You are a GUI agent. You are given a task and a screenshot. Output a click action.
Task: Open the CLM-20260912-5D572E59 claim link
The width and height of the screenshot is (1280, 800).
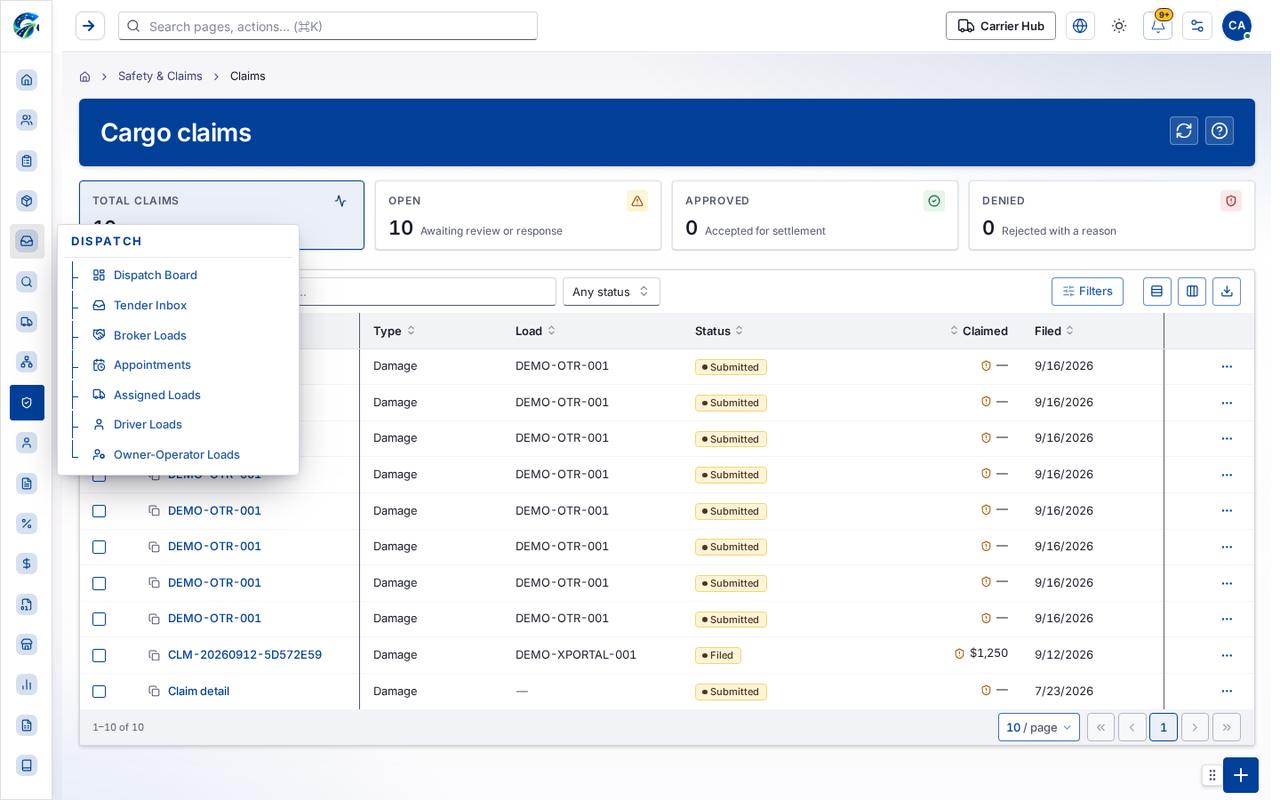click(245, 655)
